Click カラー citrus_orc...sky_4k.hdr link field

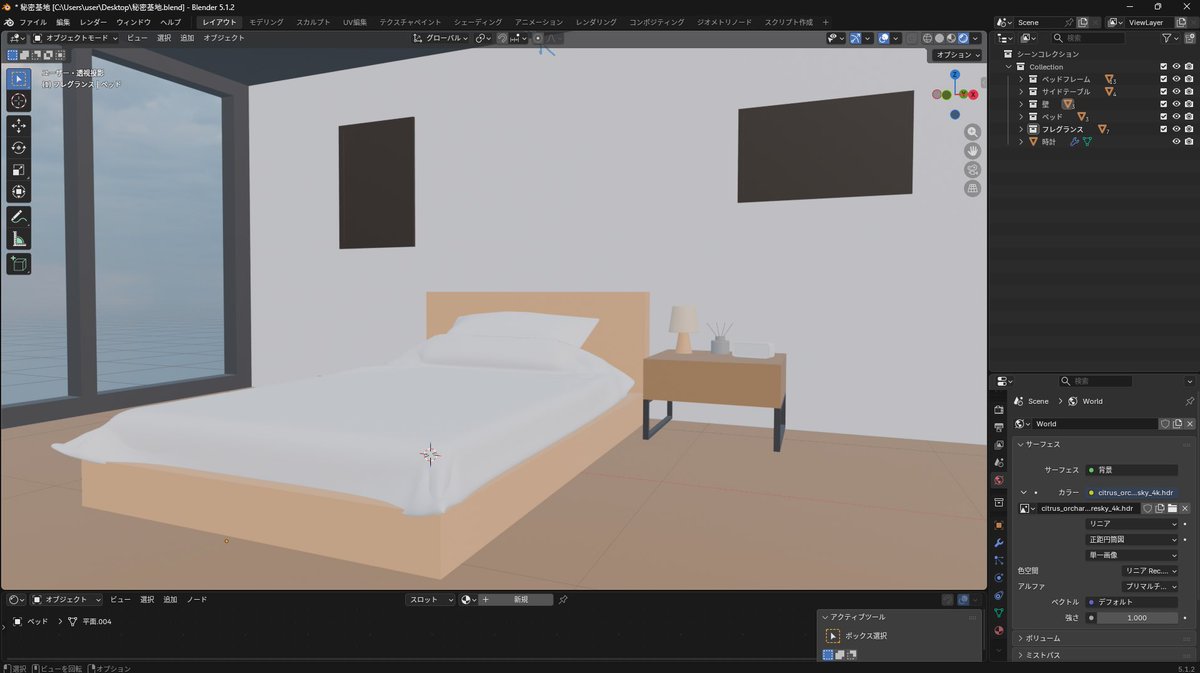(x=1131, y=493)
